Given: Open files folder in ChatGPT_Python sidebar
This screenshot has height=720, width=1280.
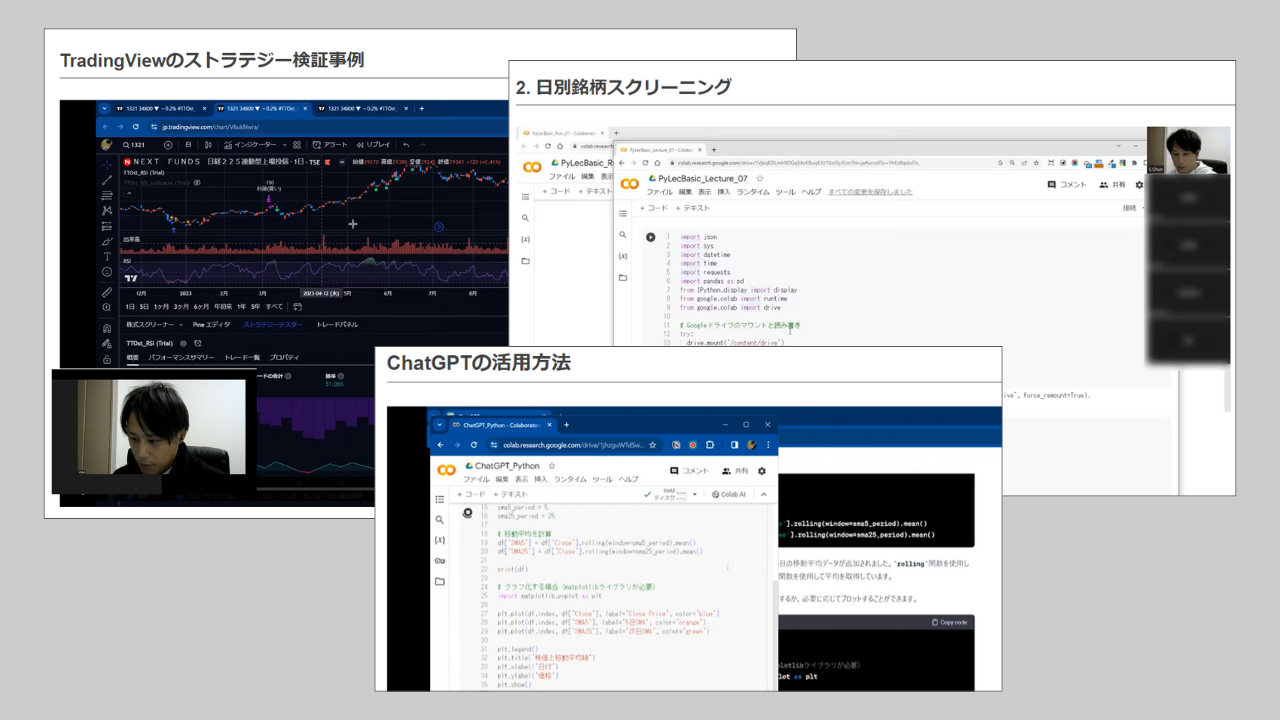Looking at the screenshot, I should pos(440,581).
